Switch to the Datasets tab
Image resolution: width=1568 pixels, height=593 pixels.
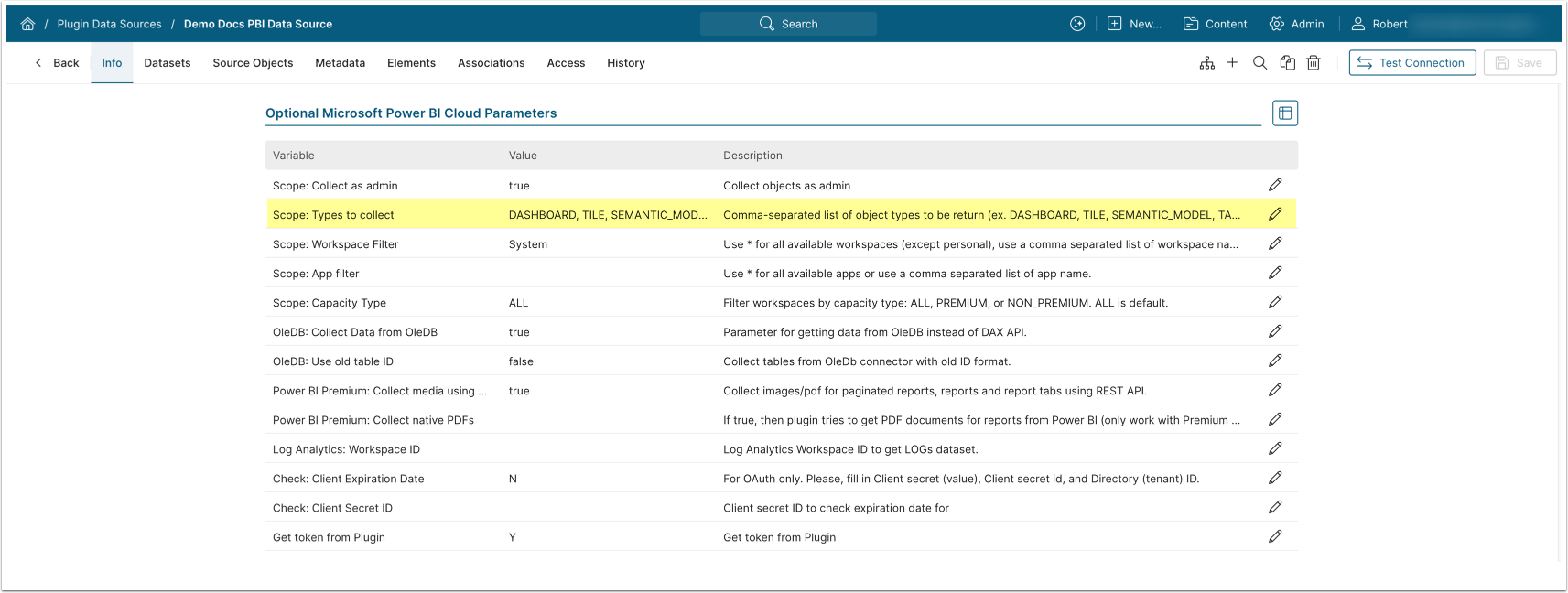point(168,63)
